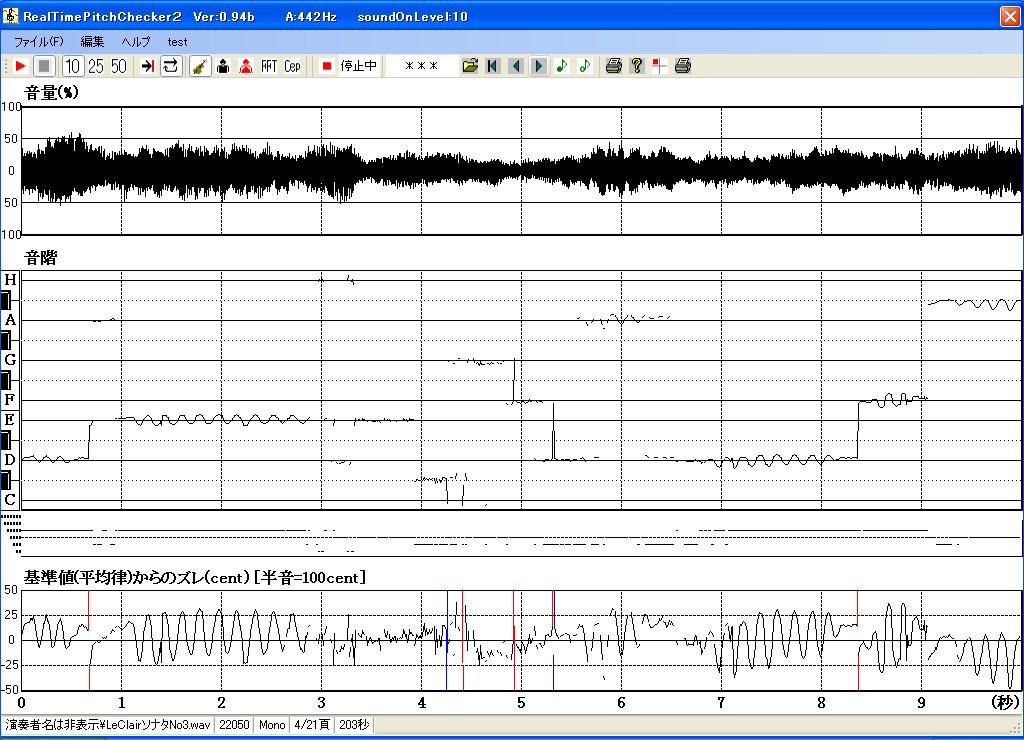
Task: Click the 22050 sample rate status entry
Action: tap(234, 725)
